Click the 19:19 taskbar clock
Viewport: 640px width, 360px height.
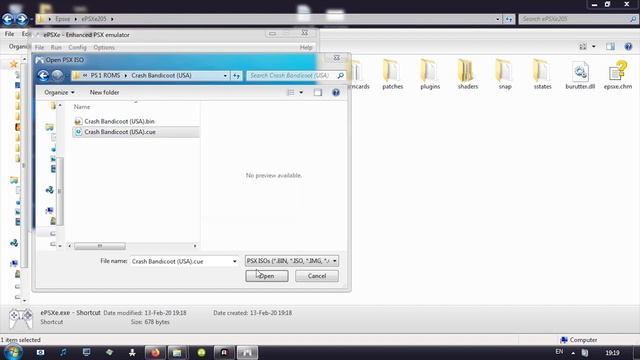pyautogui.click(x=612, y=353)
